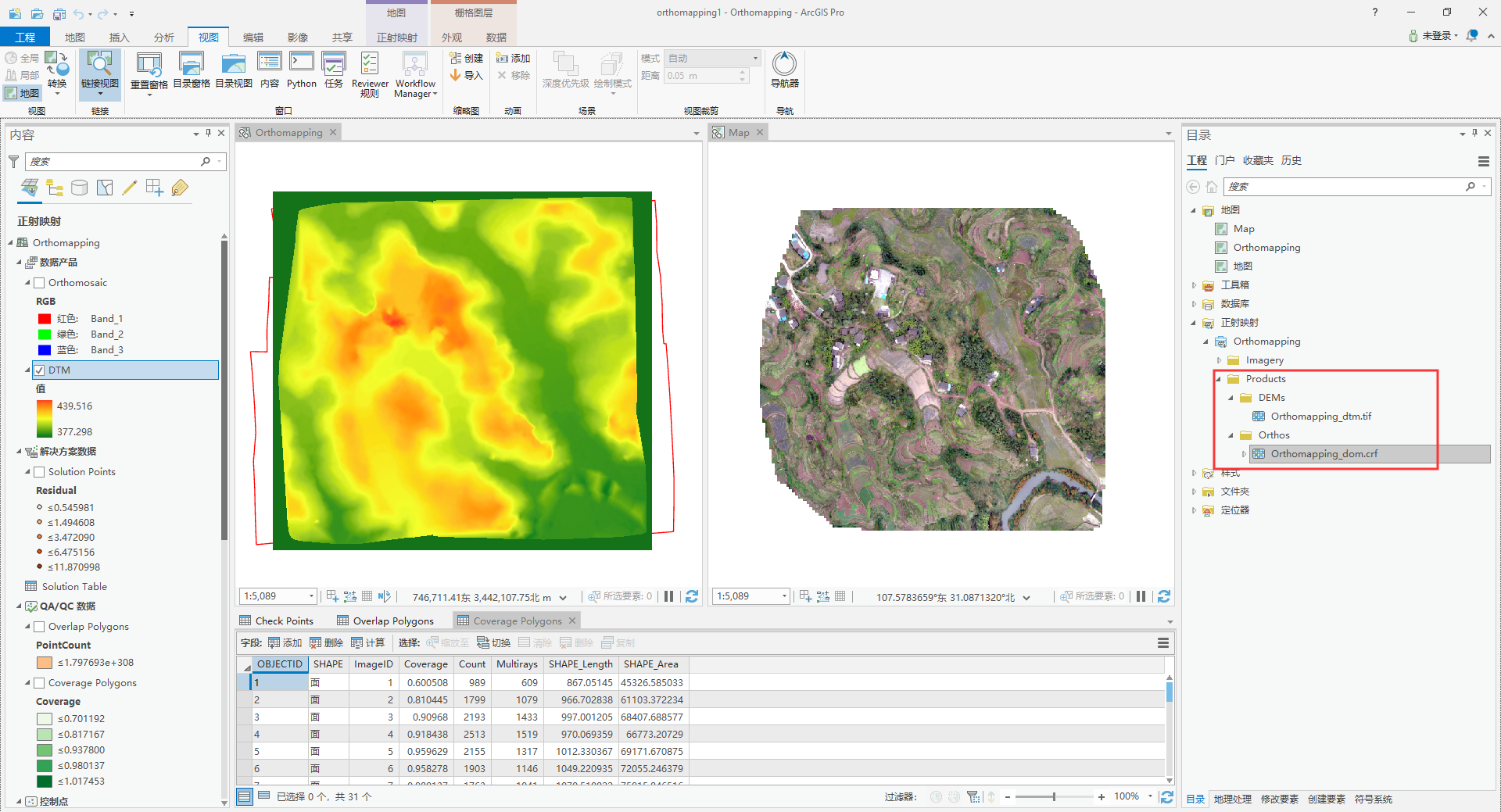The height and width of the screenshot is (812, 1501).
Task: Enable the Solution Points layer checkbox
Action: (x=39, y=471)
